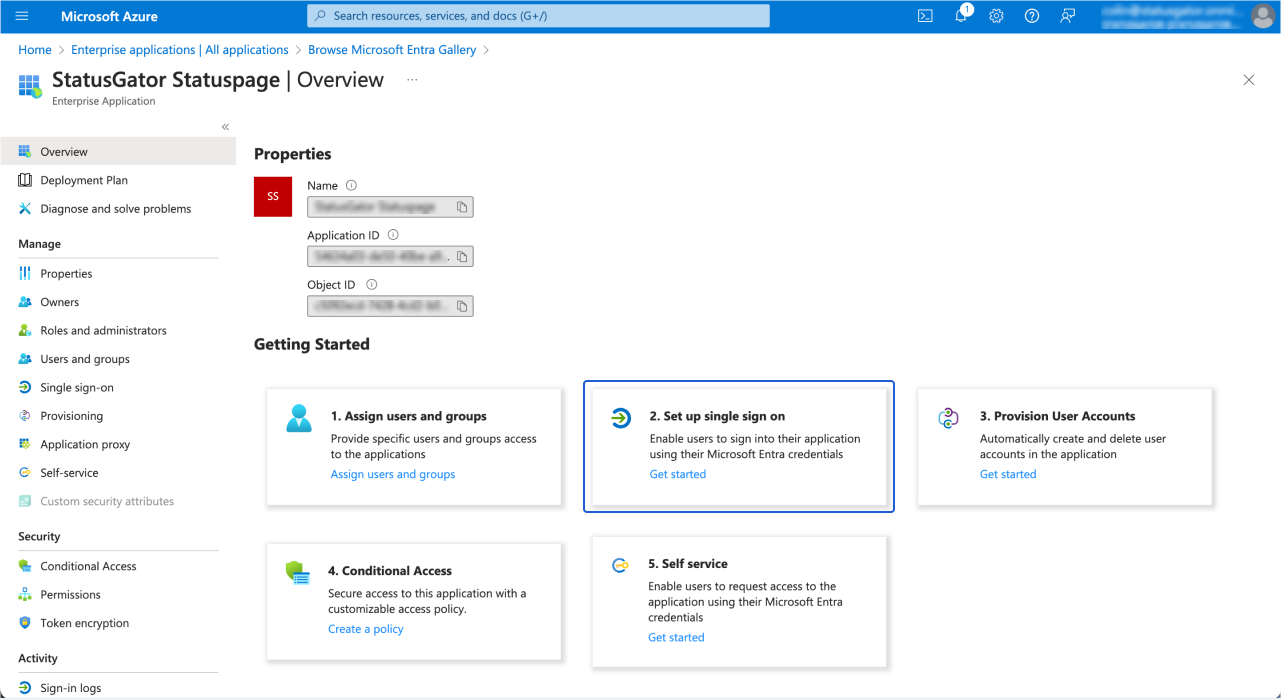Screen dimensions: 1281x700
Task: Click the Application ID text field
Action: 390,257
